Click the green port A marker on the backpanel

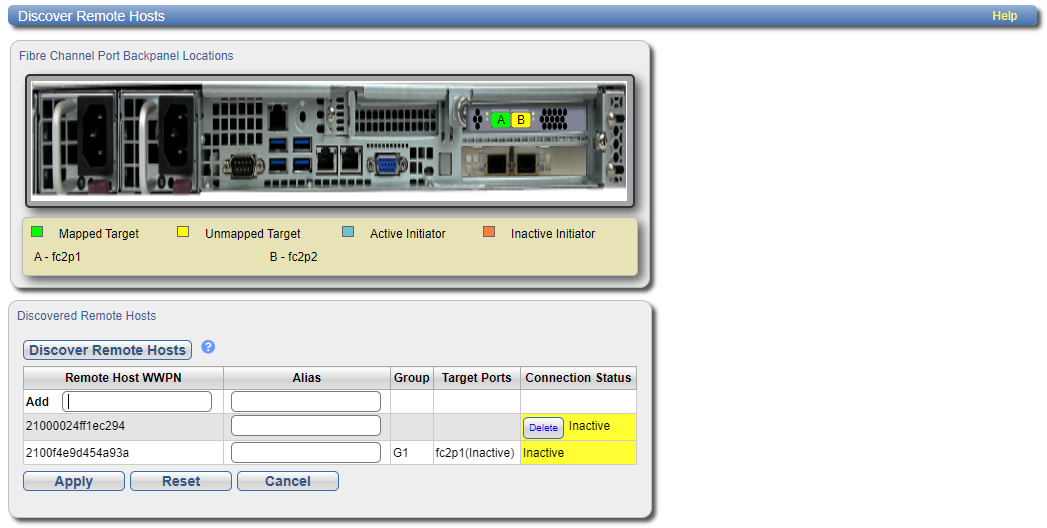pyautogui.click(x=501, y=120)
